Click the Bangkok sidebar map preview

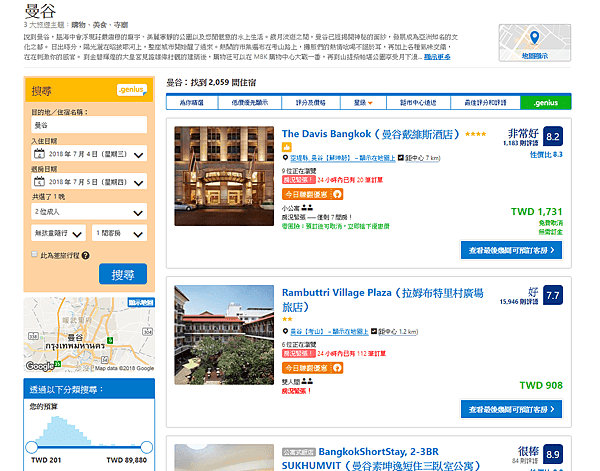(89, 334)
